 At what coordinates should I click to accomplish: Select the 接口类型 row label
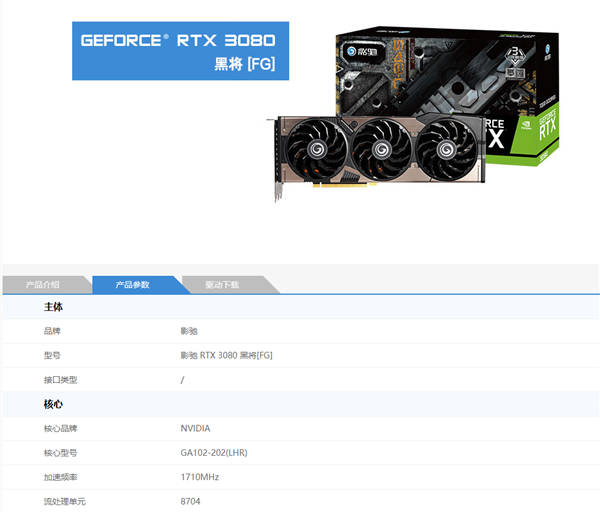coord(60,380)
